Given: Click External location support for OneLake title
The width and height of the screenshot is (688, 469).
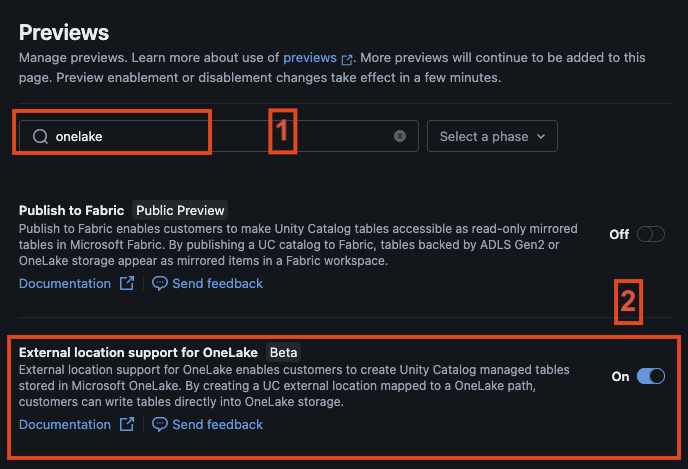Looking at the screenshot, I should point(138,352).
